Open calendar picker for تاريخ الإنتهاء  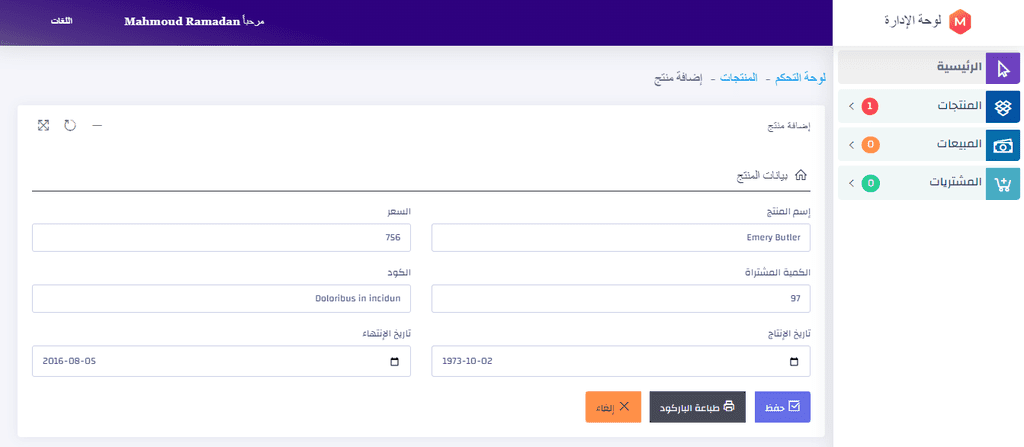(x=394, y=361)
